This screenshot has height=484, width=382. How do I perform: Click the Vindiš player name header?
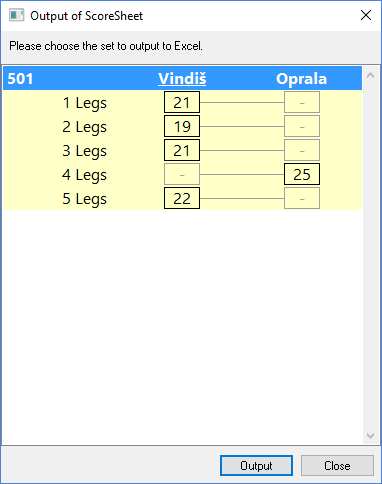tap(182, 79)
